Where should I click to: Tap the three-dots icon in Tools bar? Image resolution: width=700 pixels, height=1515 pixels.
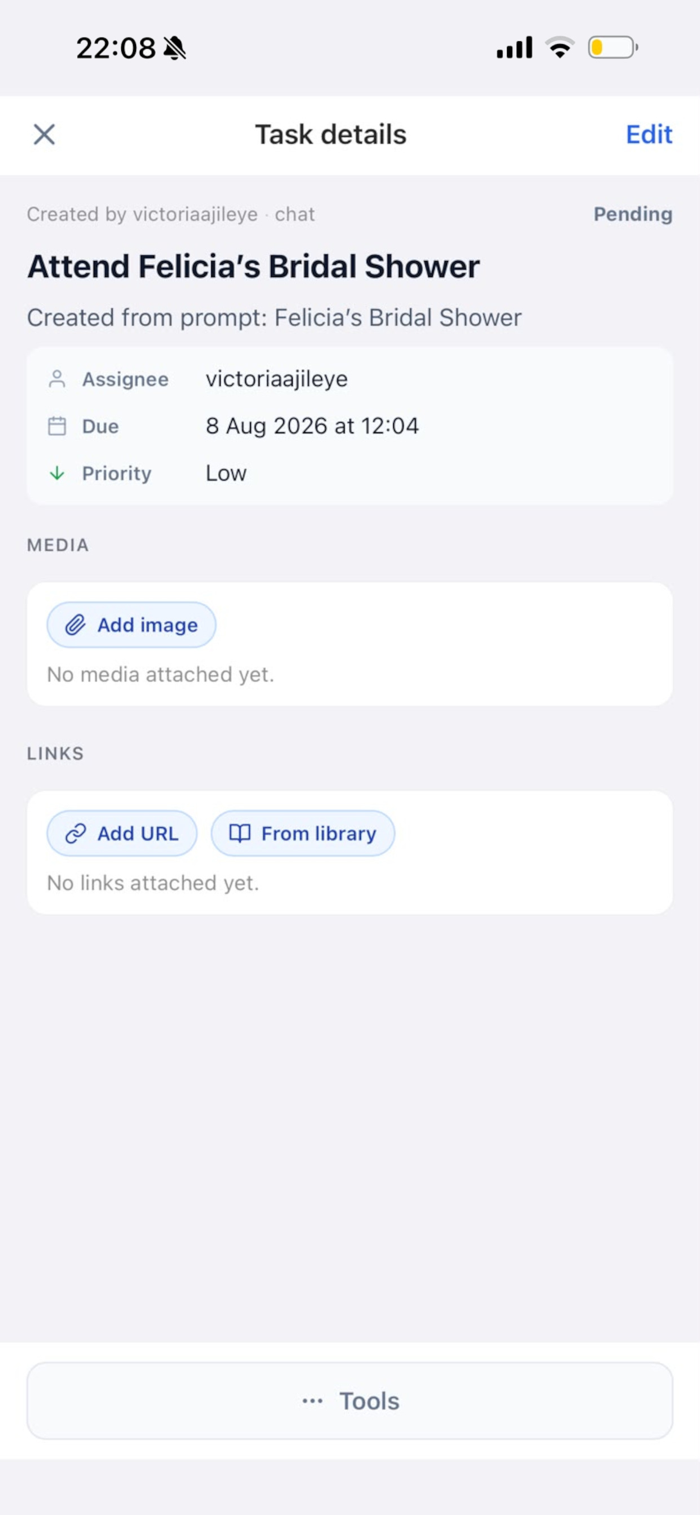(313, 1401)
